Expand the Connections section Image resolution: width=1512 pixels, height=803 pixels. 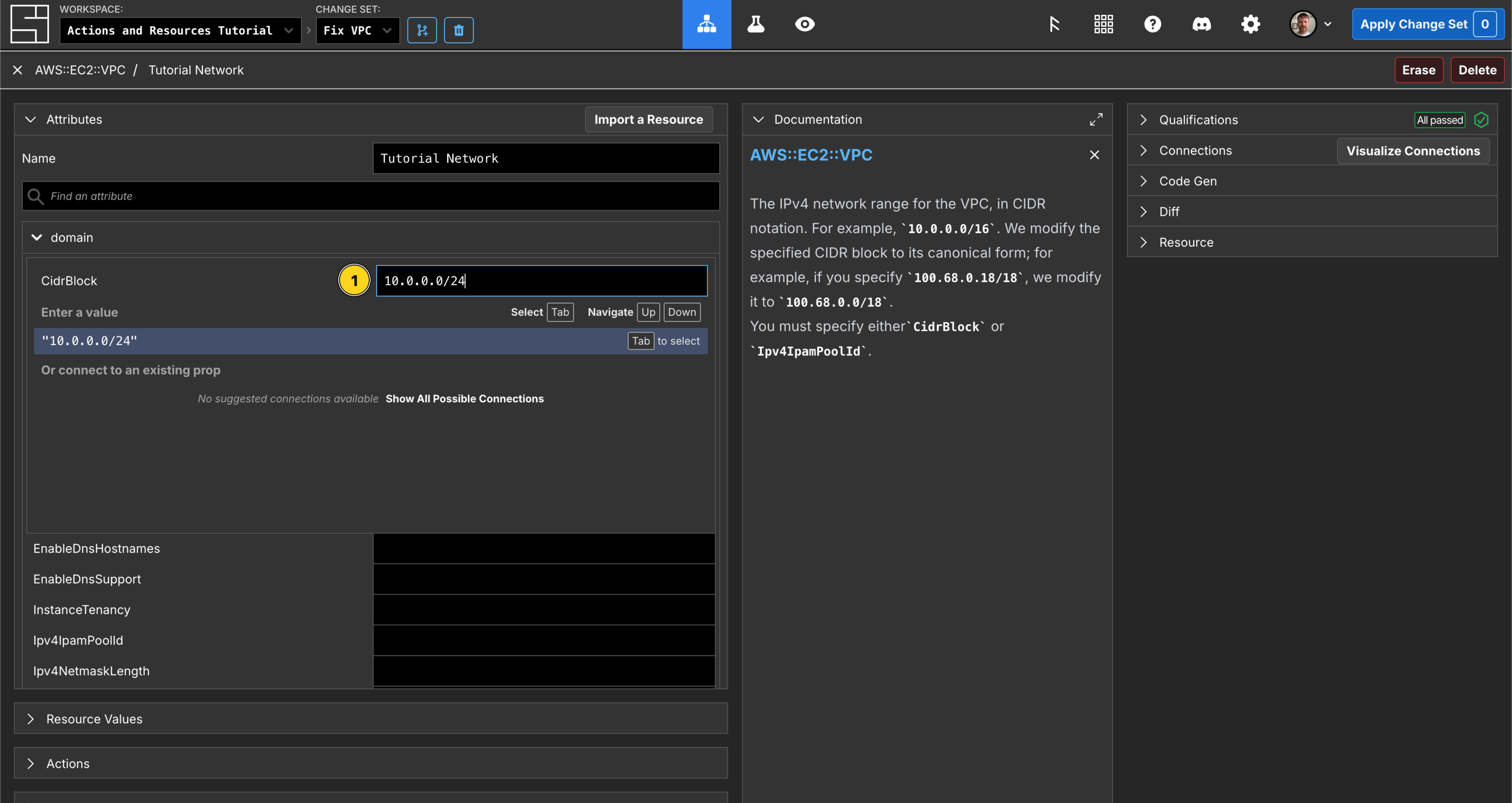click(x=1144, y=150)
